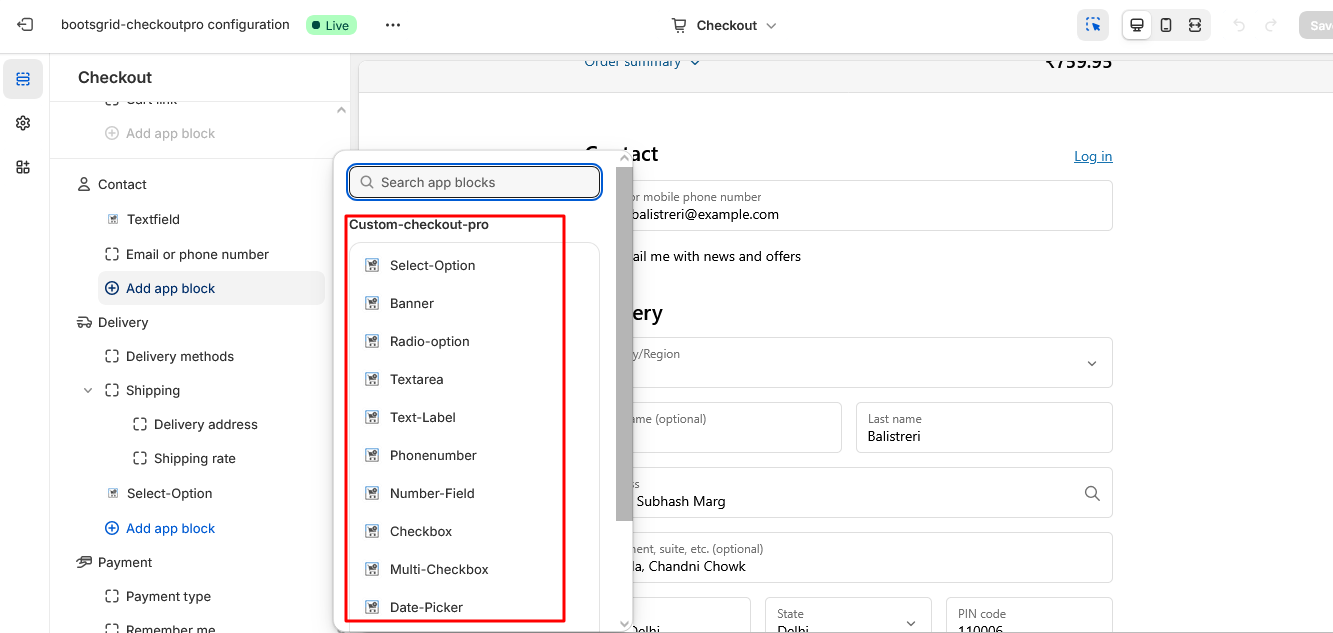Click the redo arrow
The height and width of the screenshot is (633, 1333).
(x=1271, y=25)
